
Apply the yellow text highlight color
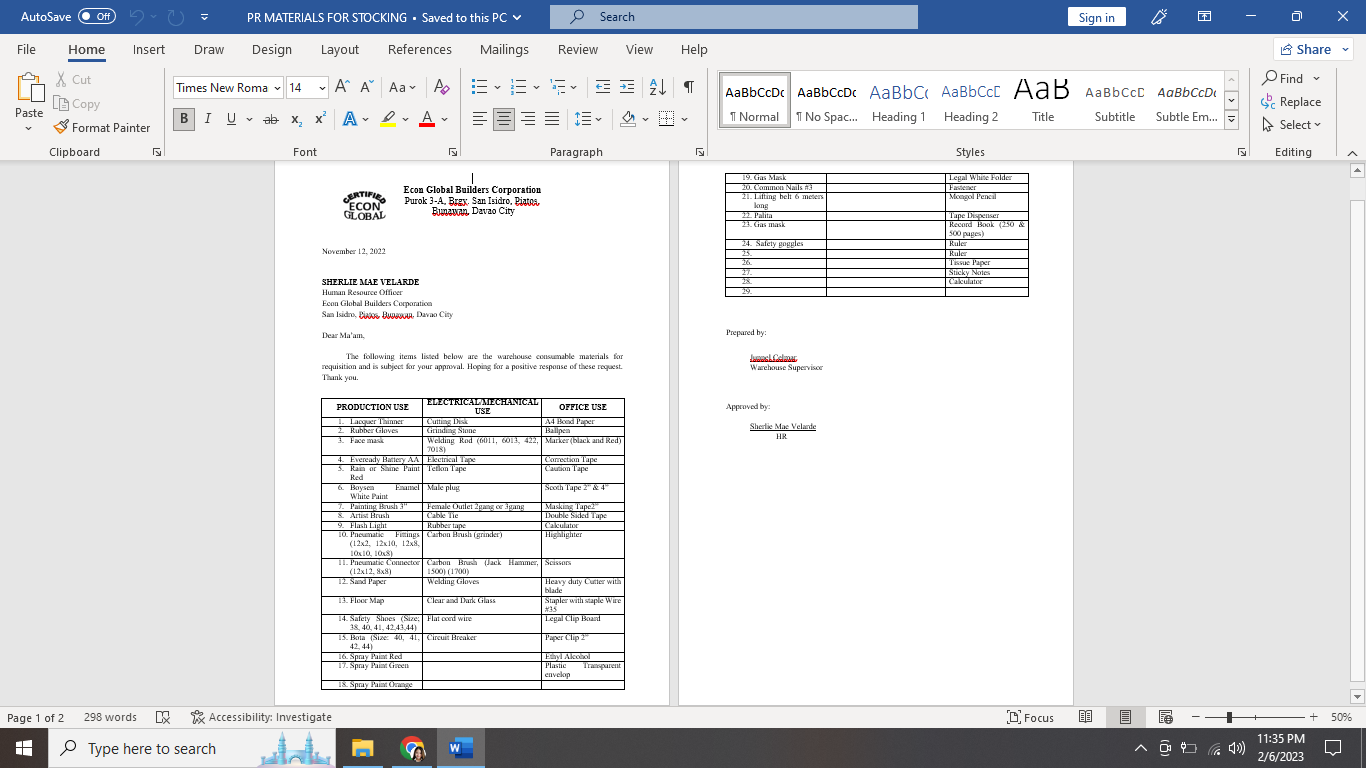(x=388, y=119)
